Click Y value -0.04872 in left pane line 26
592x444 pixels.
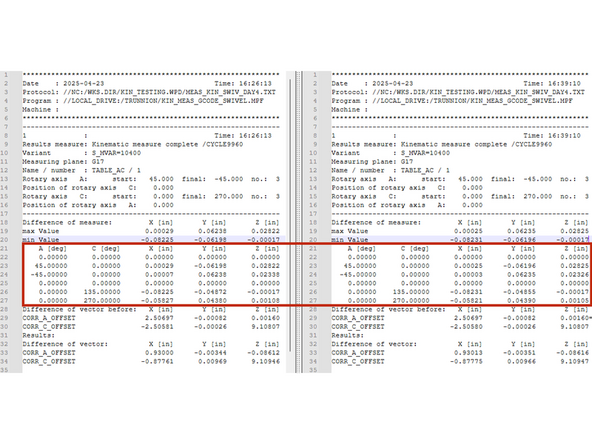pyautogui.click(x=210, y=292)
